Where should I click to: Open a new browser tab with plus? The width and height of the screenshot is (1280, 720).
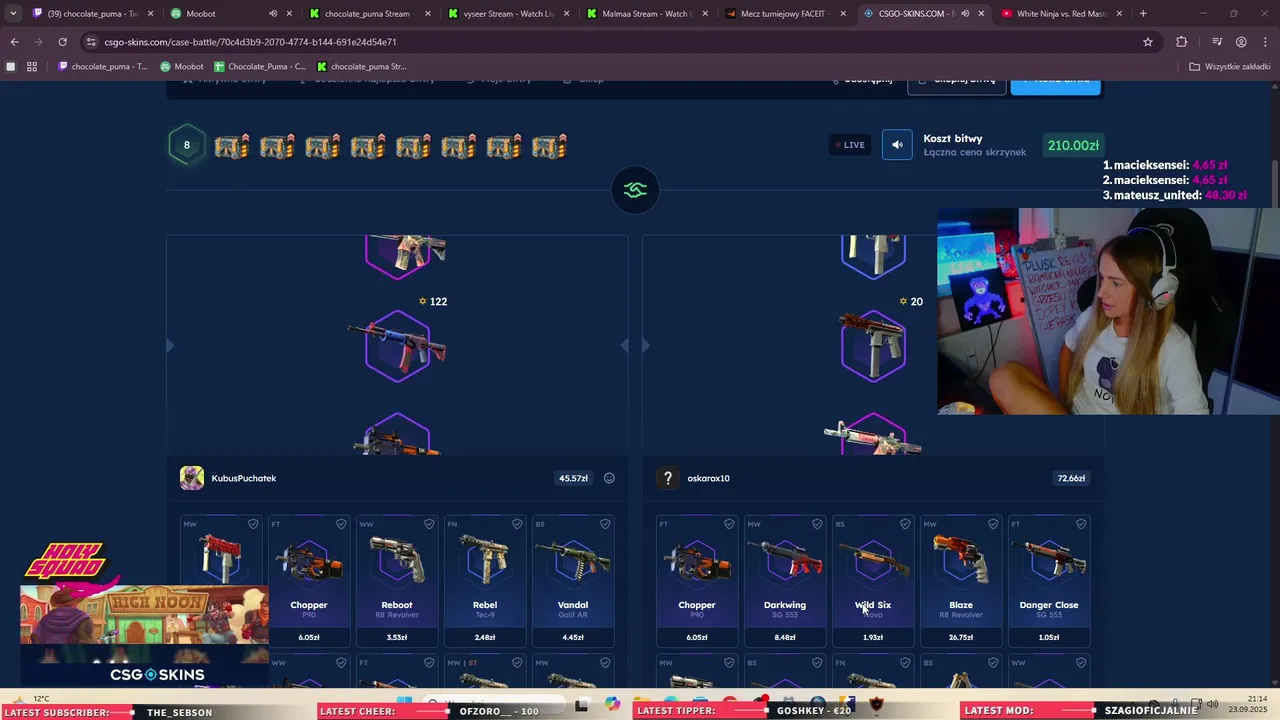[1143, 14]
